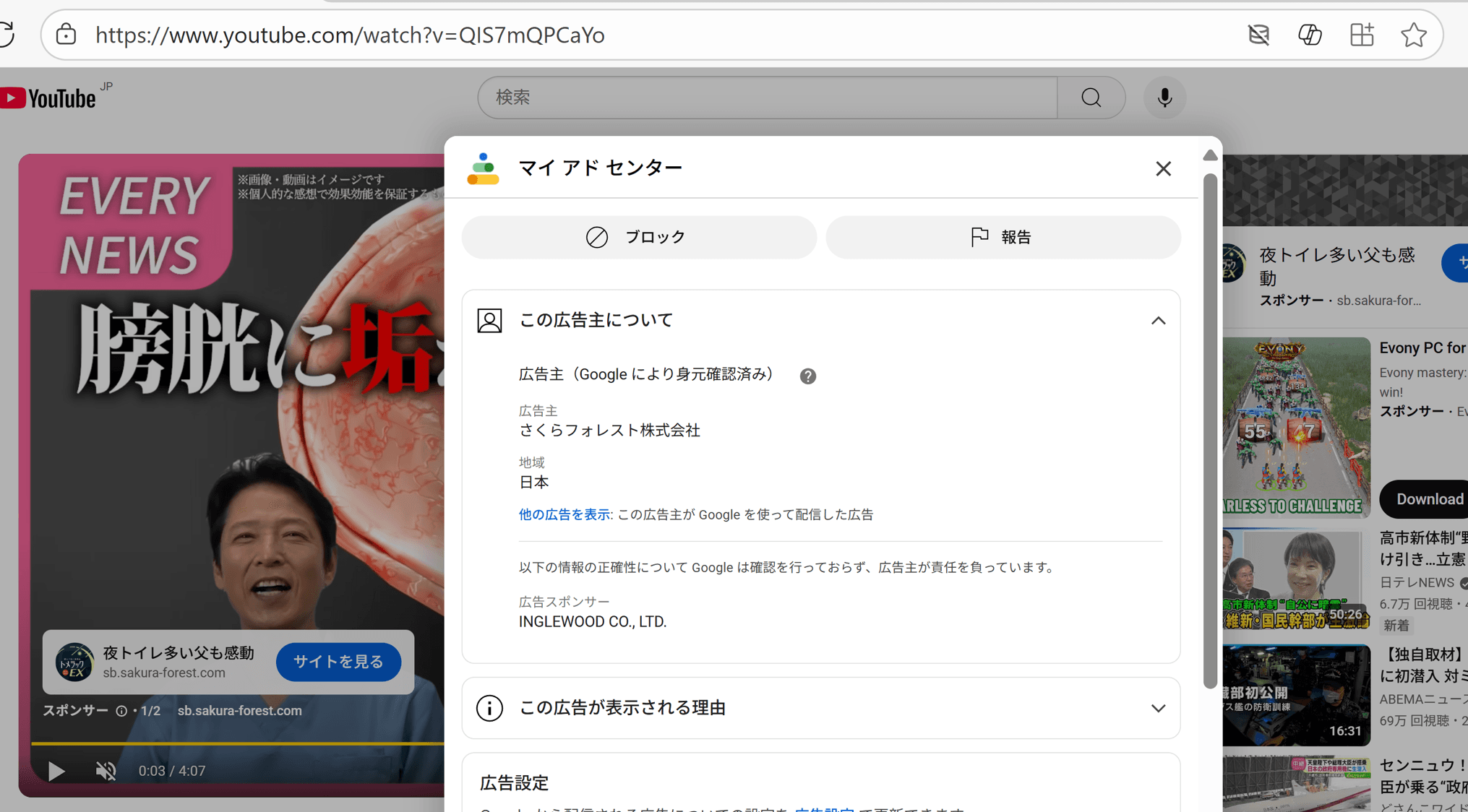This screenshot has width=1468, height=812.
Task: Go to YouTube home via logo
Action: 48,98
